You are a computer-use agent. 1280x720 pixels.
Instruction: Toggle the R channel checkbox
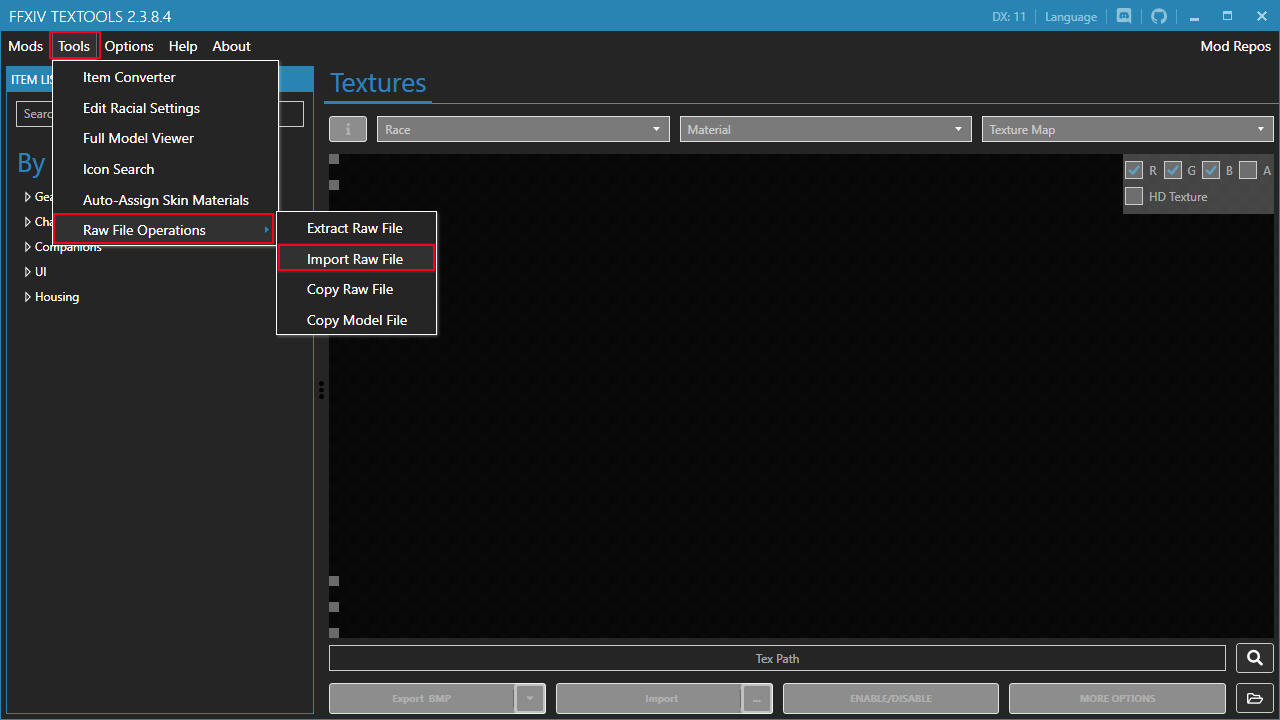(1134, 170)
